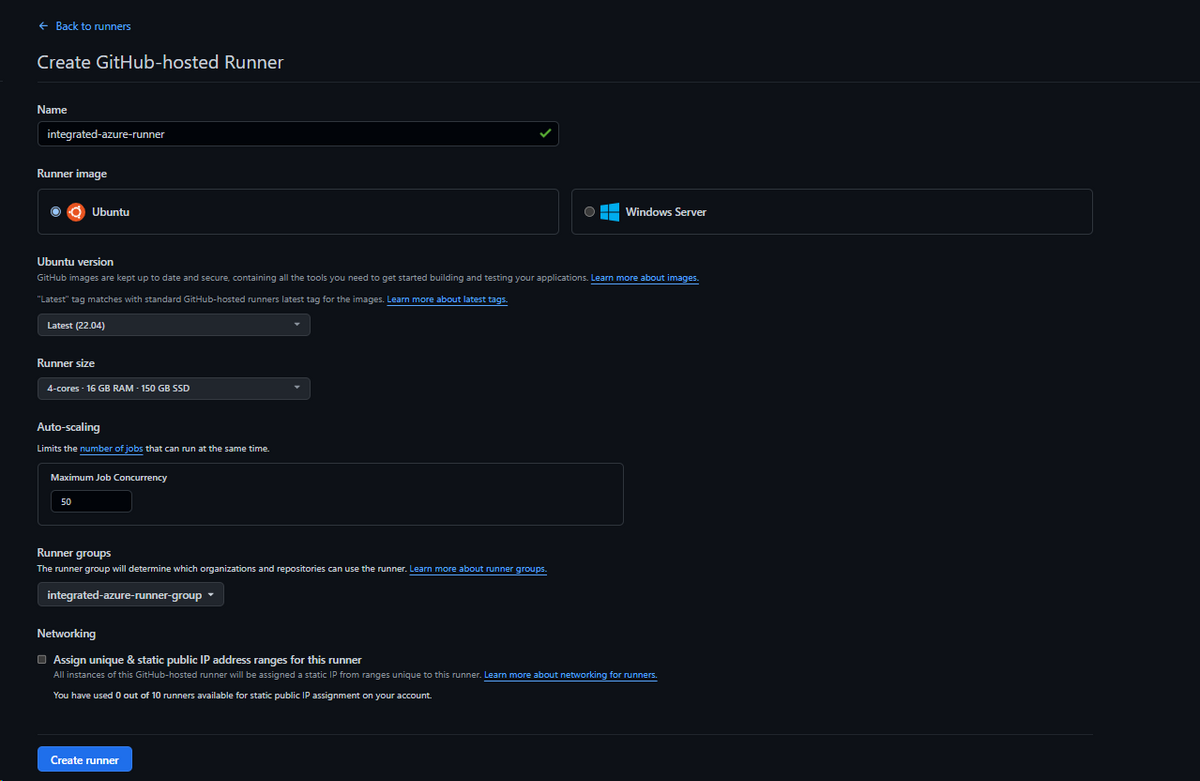1200x781 pixels.
Task: Click the Ubuntu logo icon
Action: (76, 212)
